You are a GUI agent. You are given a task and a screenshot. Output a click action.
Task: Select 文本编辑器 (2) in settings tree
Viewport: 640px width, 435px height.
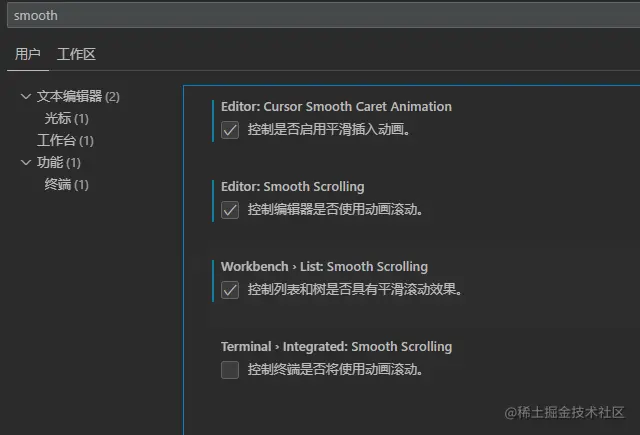(x=78, y=97)
